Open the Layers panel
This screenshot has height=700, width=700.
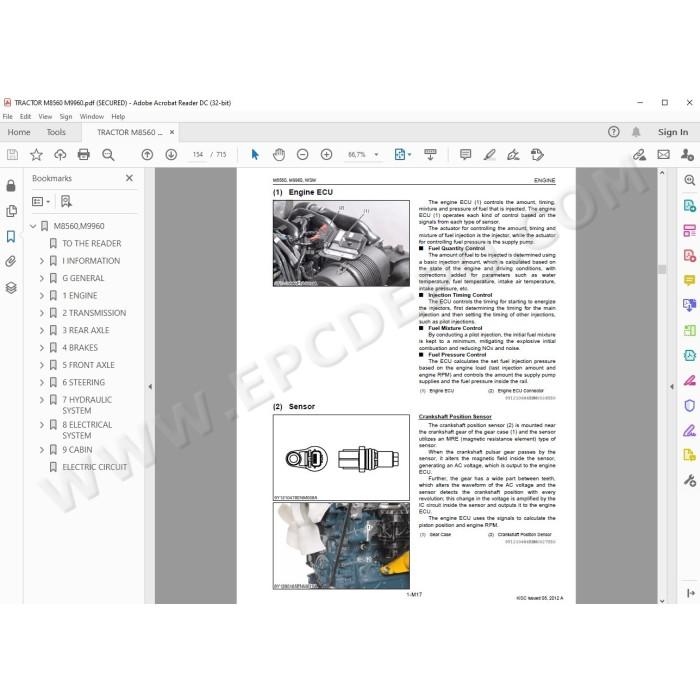[x=11, y=288]
